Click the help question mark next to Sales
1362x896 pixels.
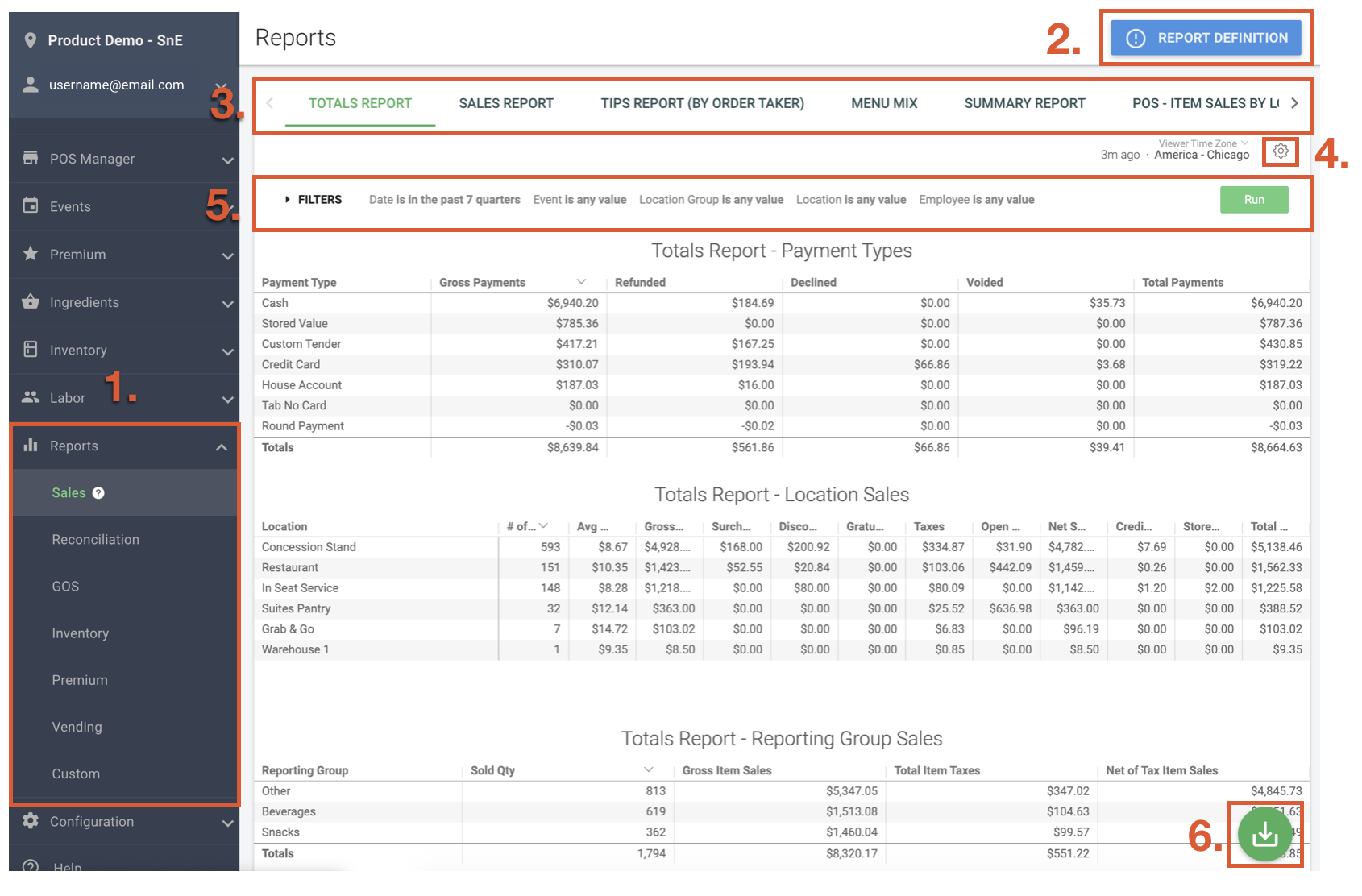tap(98, 493)
